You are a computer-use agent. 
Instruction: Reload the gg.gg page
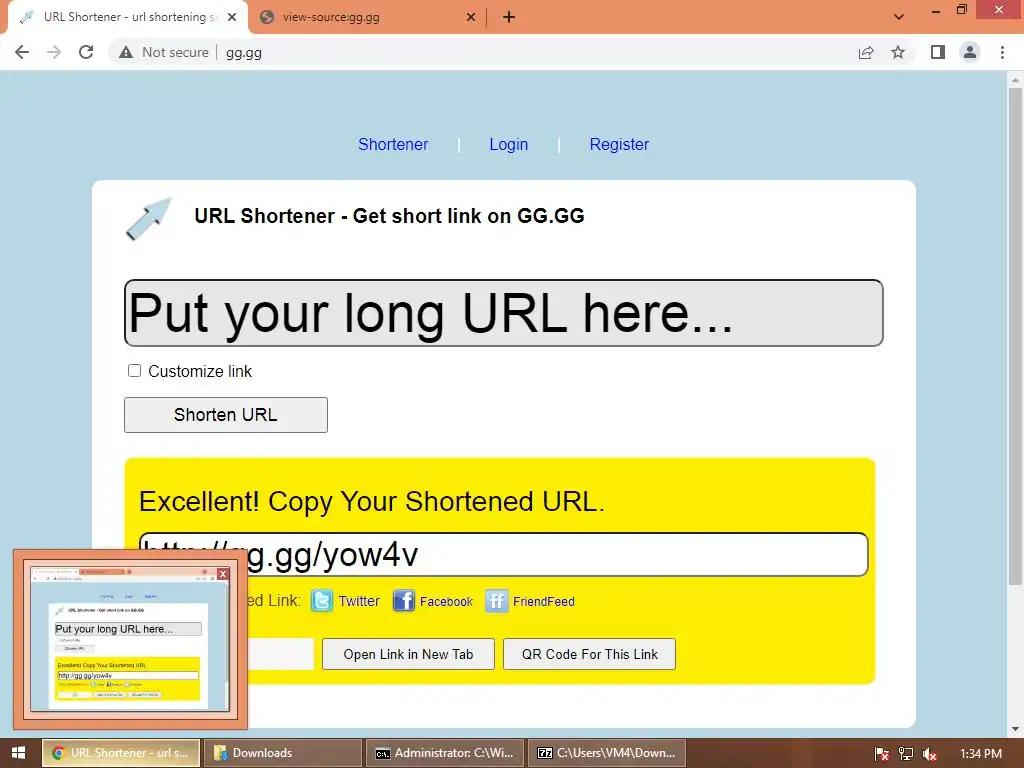point(86,52)
